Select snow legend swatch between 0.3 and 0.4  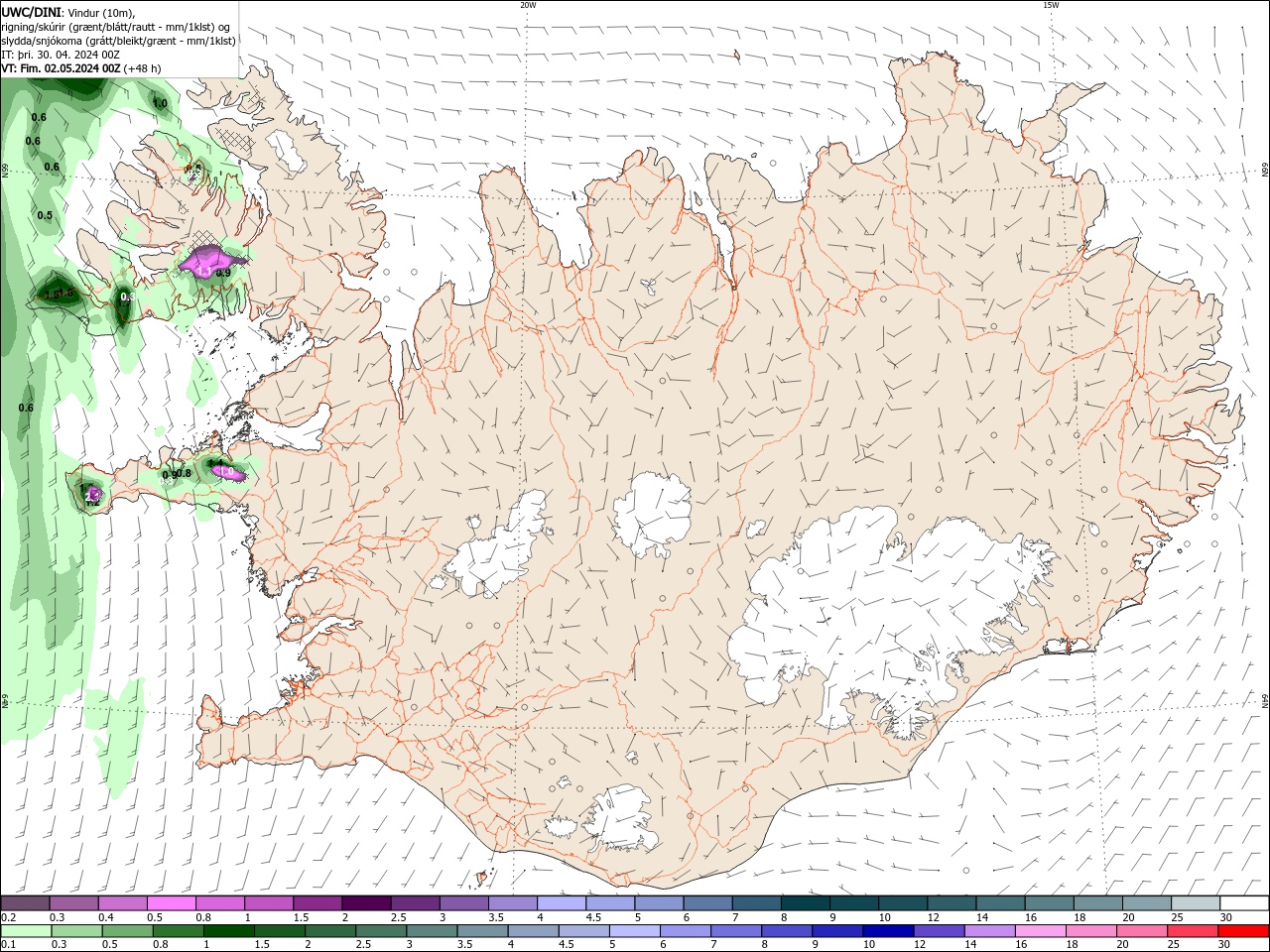[73, 903]
